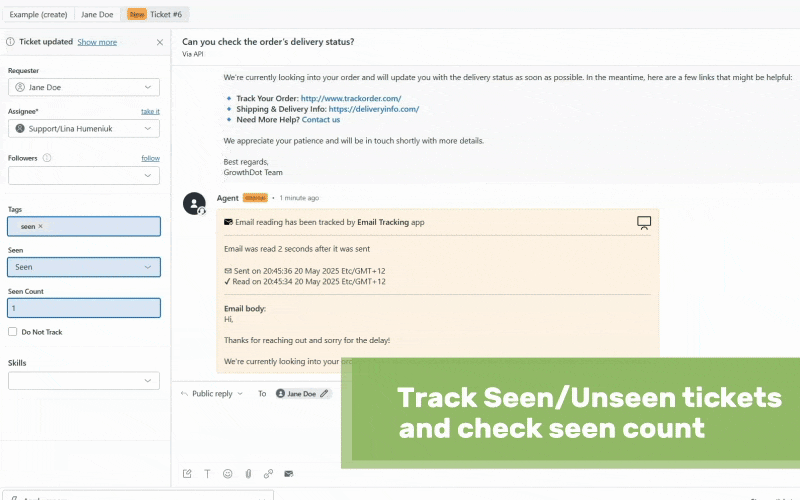Click the follow link
Screen dimensions: 800x500
coord(151,158)
